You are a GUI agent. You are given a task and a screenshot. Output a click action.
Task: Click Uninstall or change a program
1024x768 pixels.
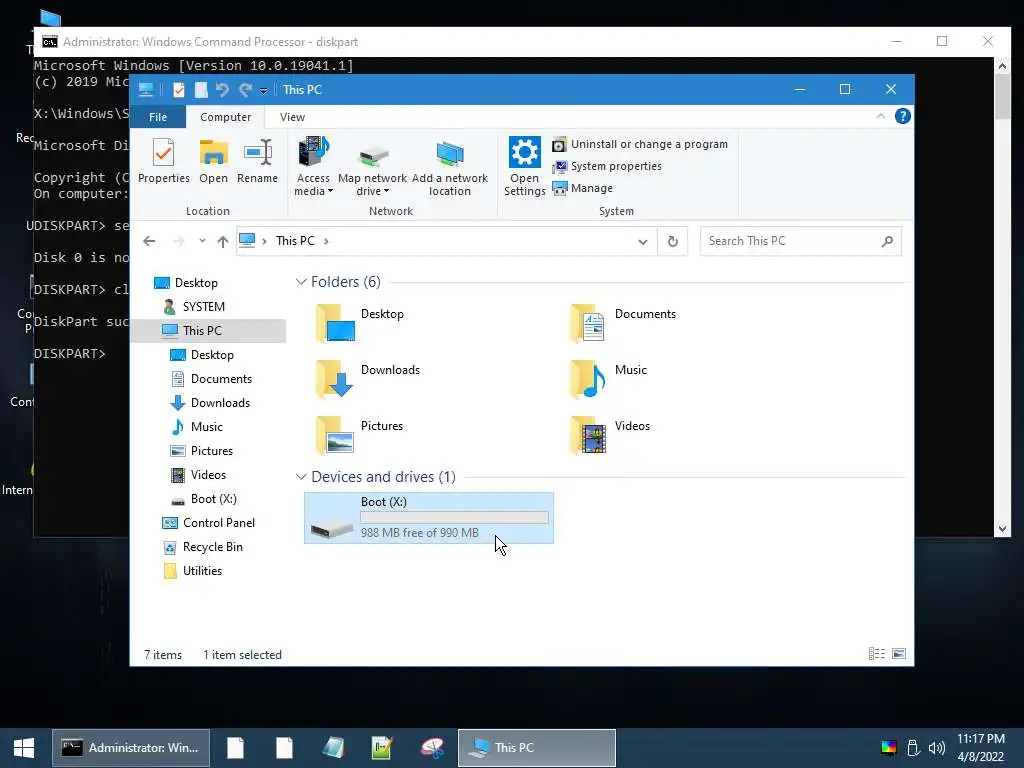(640, 144)
